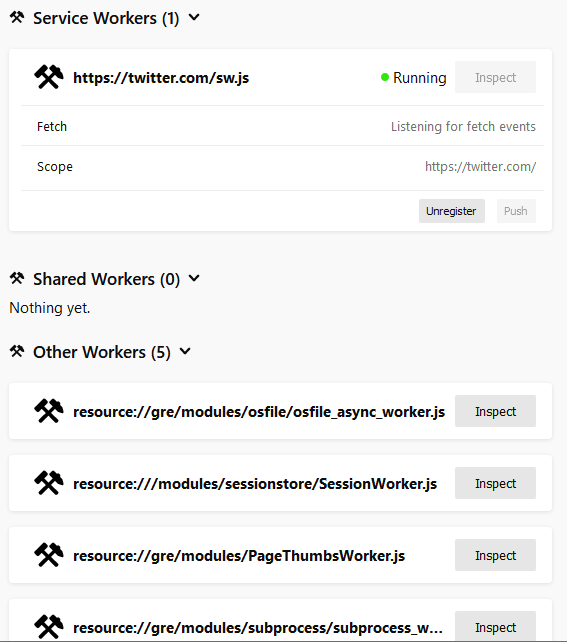Click the Running status label
The height and width of the screenshot is (642, 567).
tap(420, 78)
